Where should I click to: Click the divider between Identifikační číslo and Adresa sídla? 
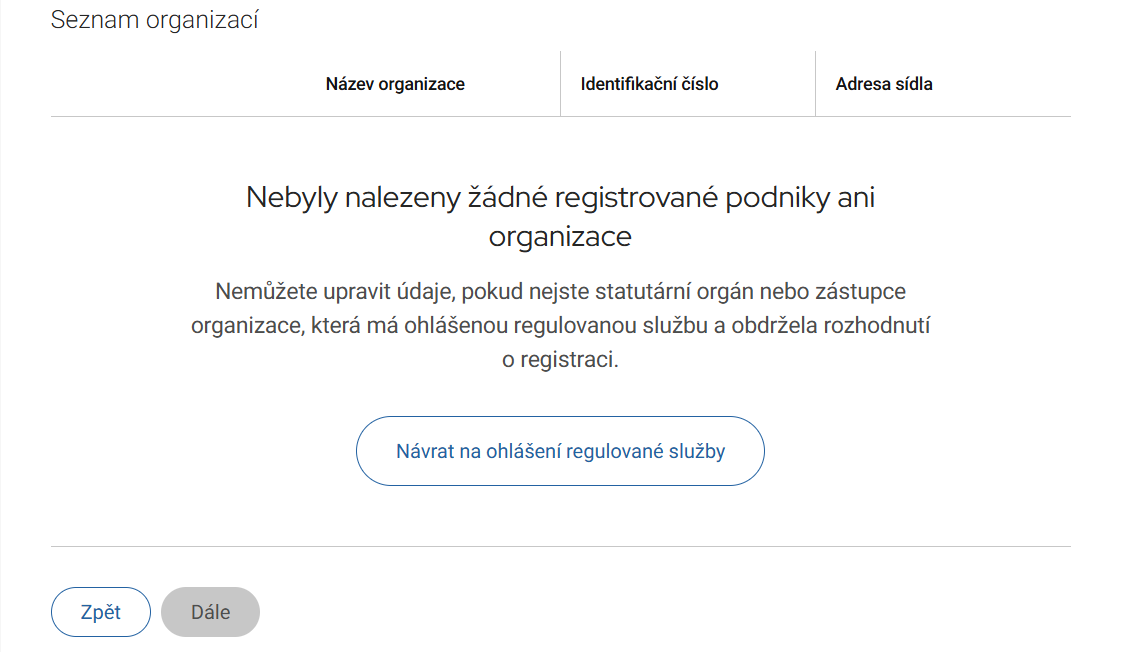(815, 84)
